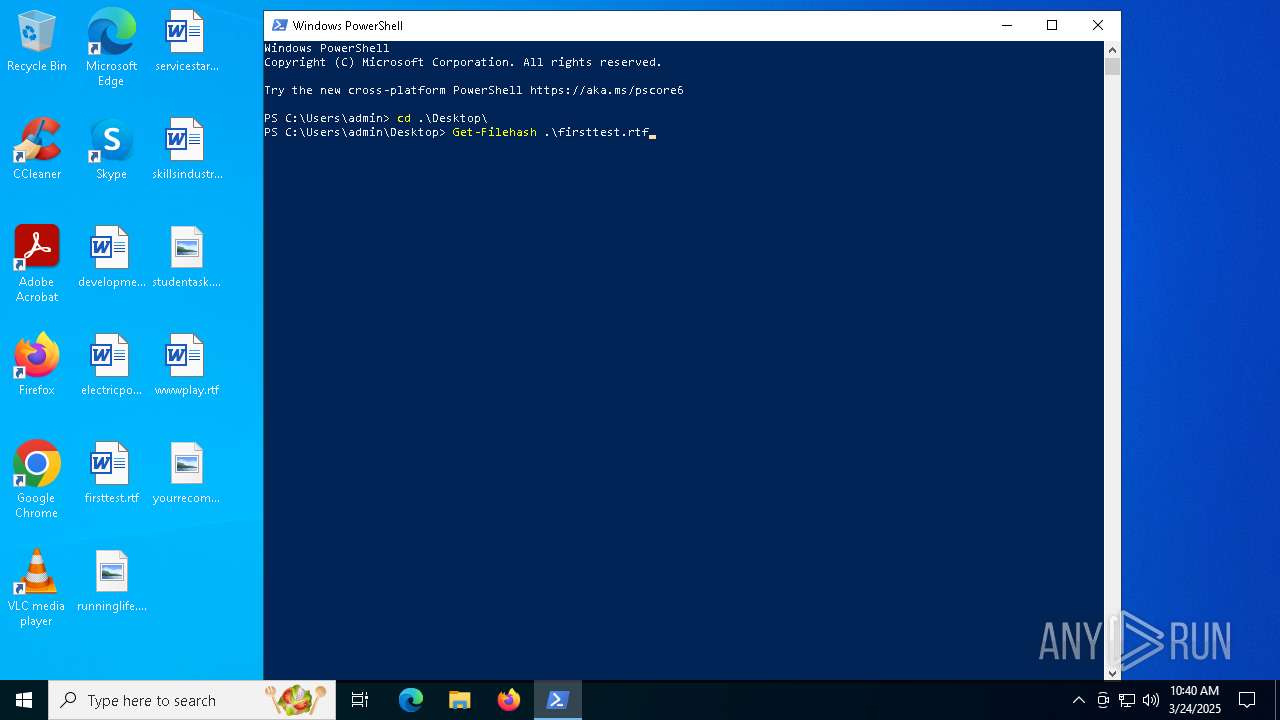Click the PowerShell vertical scrollbar thumb
Image resolution: width=1280 pixels, height=720 pixels.
pos(1112,66)
